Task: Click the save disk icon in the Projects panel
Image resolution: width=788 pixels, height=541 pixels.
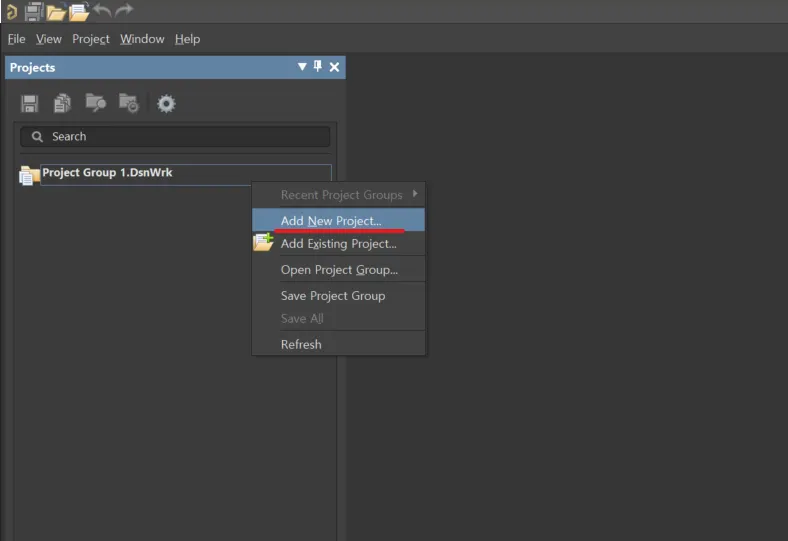Action: click(x=30, y=103)
